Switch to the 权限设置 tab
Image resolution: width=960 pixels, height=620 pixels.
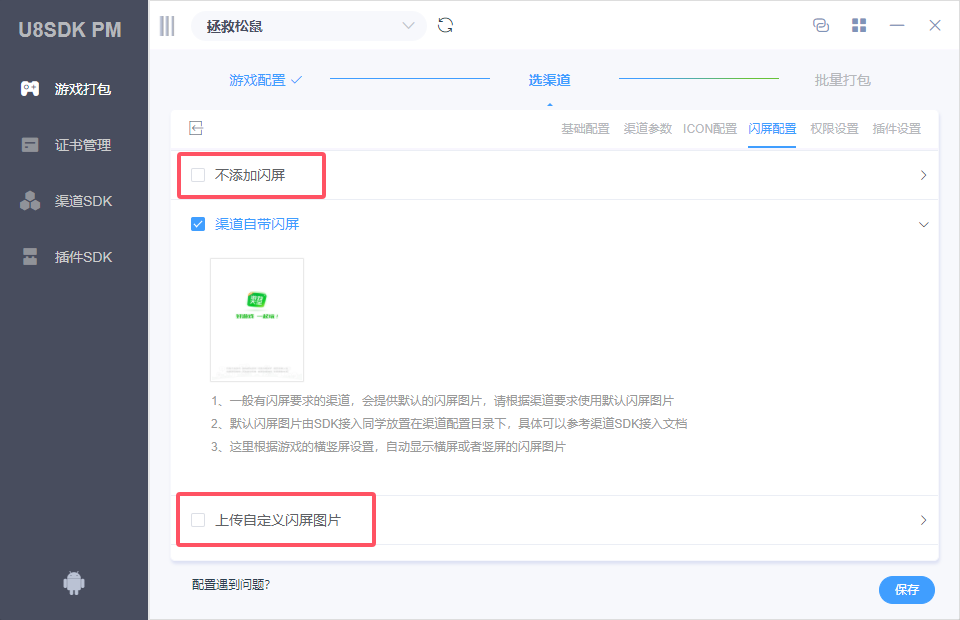(834, 129)
